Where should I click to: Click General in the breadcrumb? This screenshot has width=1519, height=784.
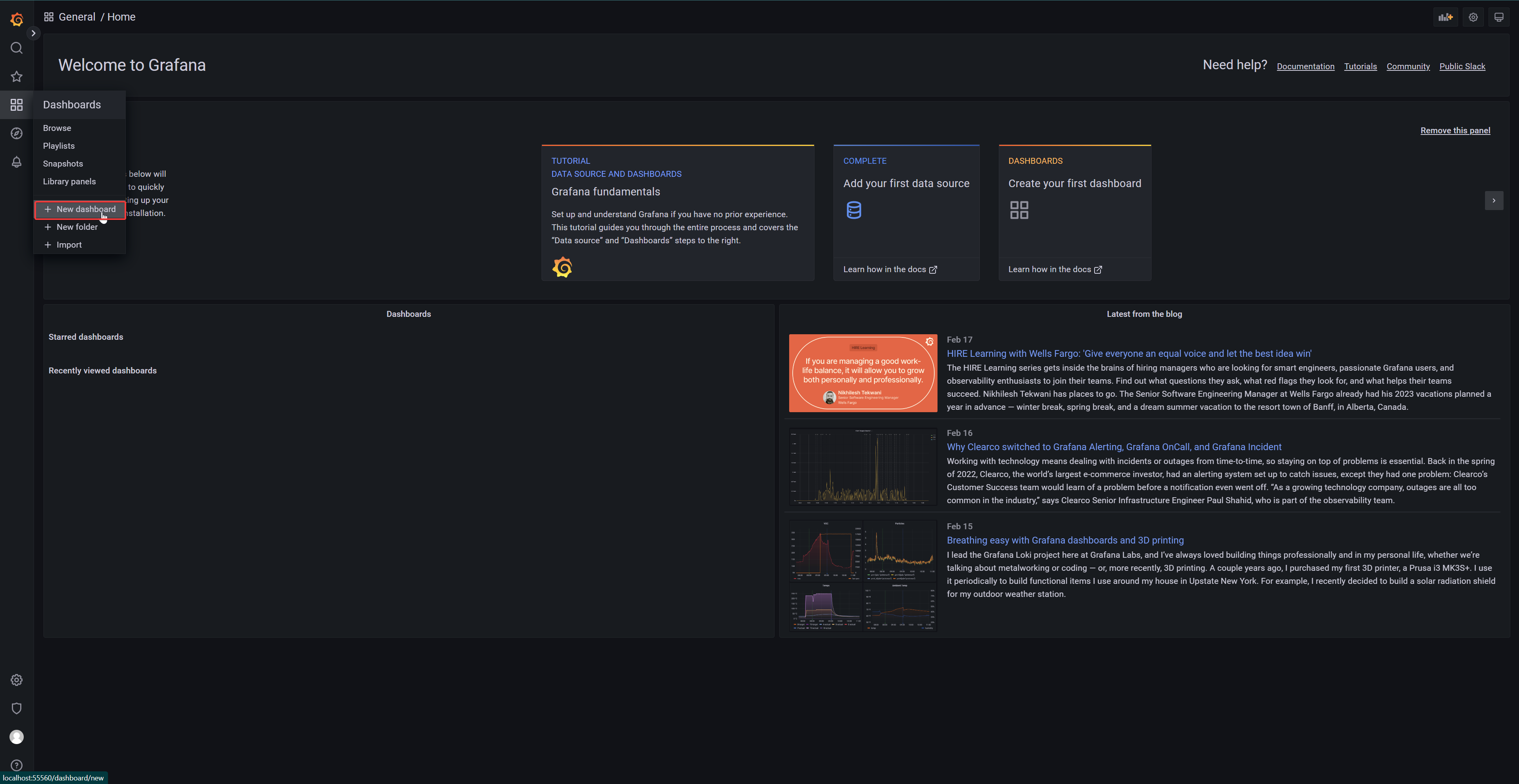click(77, 17)
